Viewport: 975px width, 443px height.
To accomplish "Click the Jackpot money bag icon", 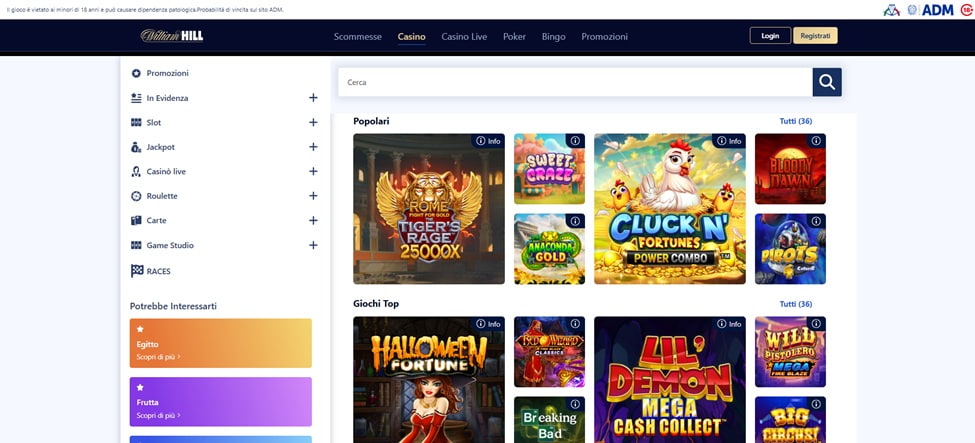I will click(136, 147).
